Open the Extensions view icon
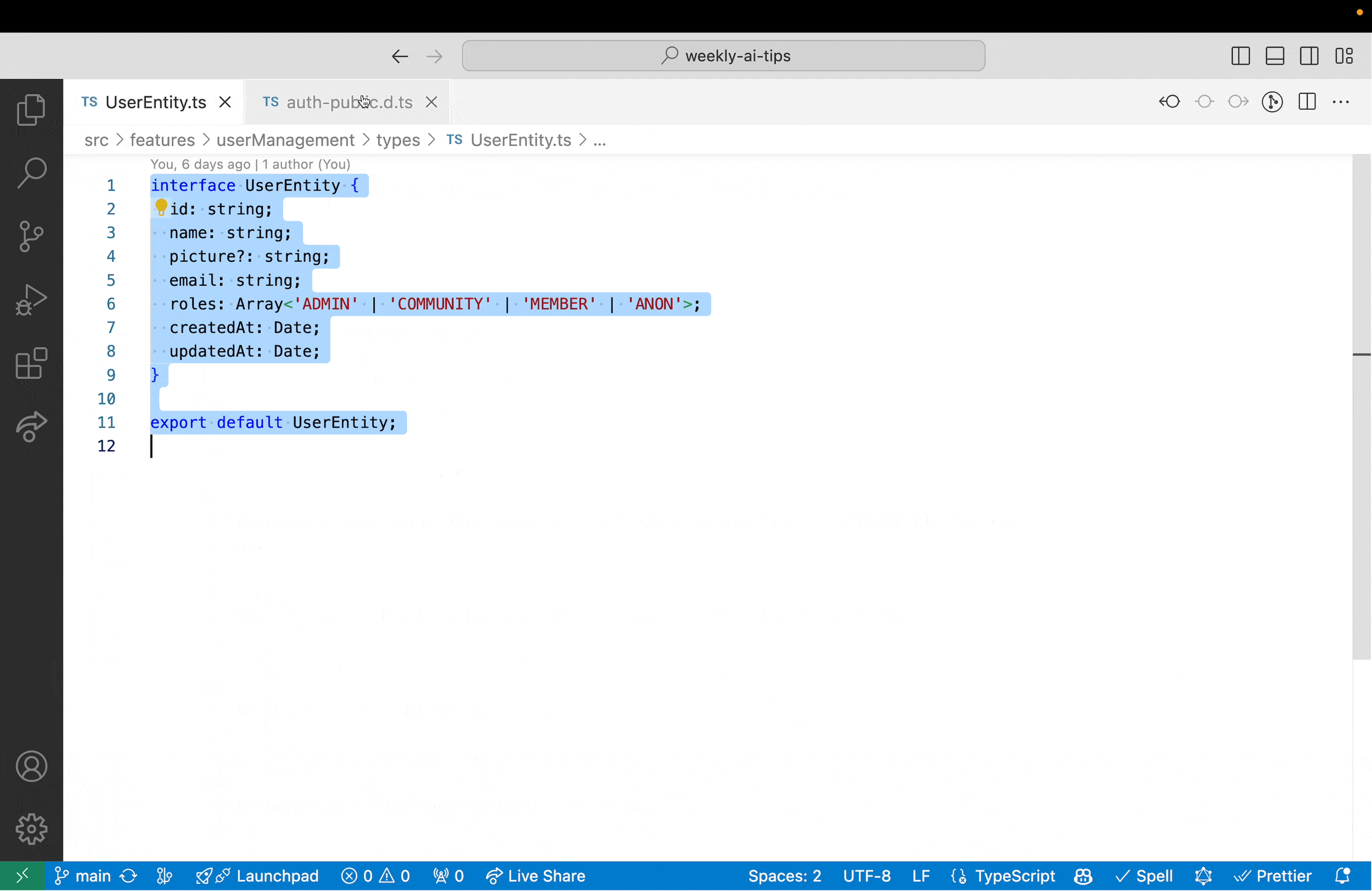The height and width of the screenshot is (891, 1372). tap(31, 363)
